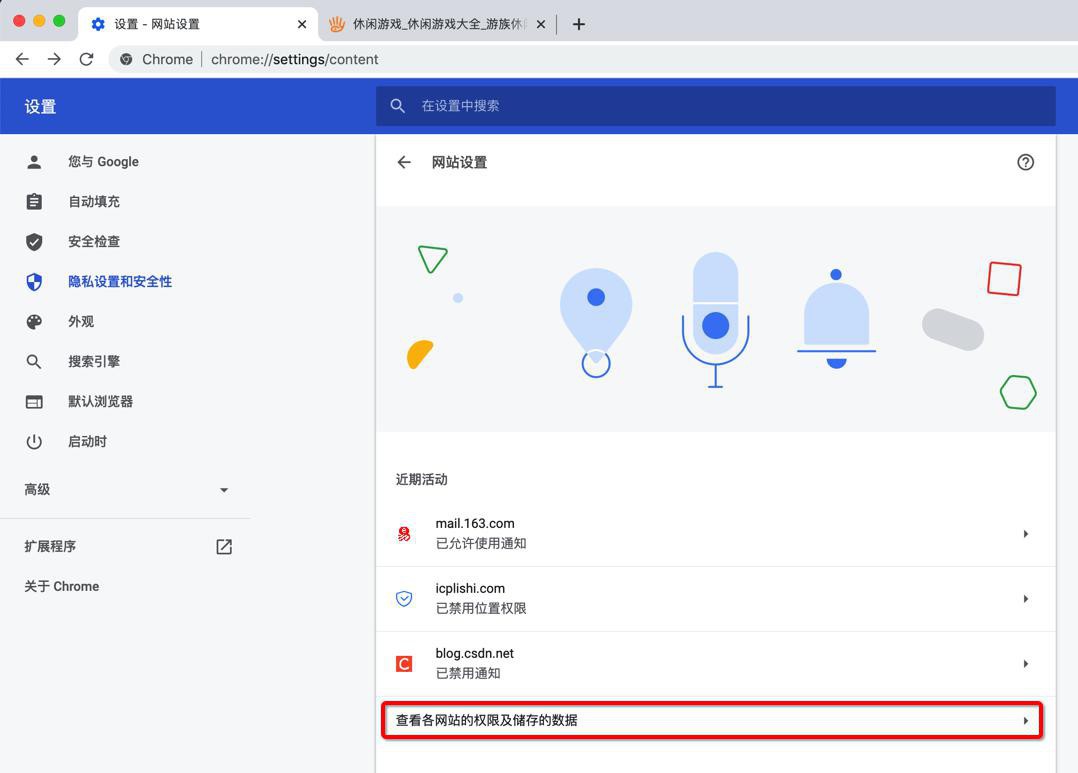Click the shield check icon beside 安全检查
Image resolution: width=1078 pixels, height=773 pixels.
click(x=34, y=241)
